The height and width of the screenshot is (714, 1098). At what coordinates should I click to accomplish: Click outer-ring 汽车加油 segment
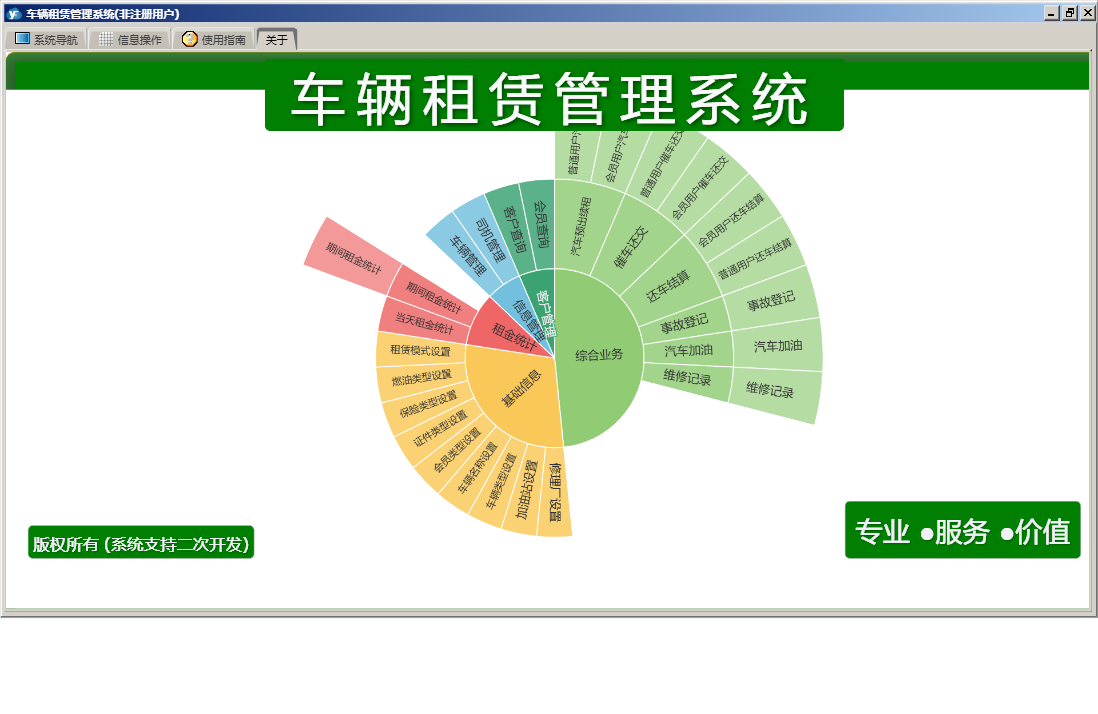pos(778,346)
